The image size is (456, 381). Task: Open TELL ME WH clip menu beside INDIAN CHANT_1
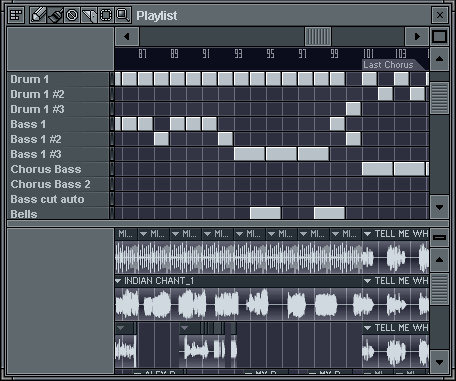[x=367, y=281]
